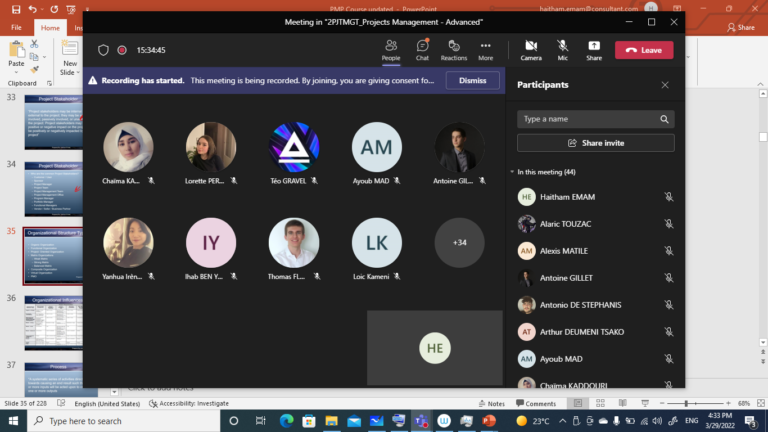Open More actions menu in meeting toolbar
This screenshot has height=432, width=768.
[485, 50]
